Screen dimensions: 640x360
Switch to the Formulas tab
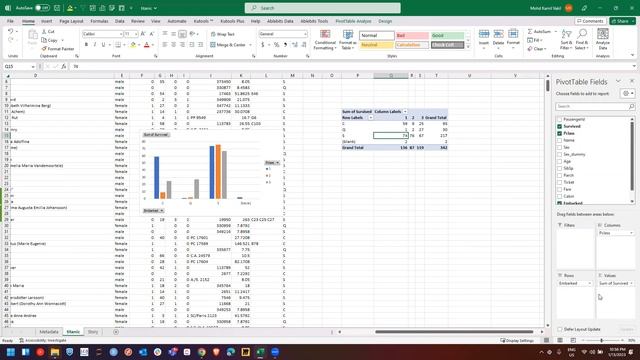(x=99, y=21)
